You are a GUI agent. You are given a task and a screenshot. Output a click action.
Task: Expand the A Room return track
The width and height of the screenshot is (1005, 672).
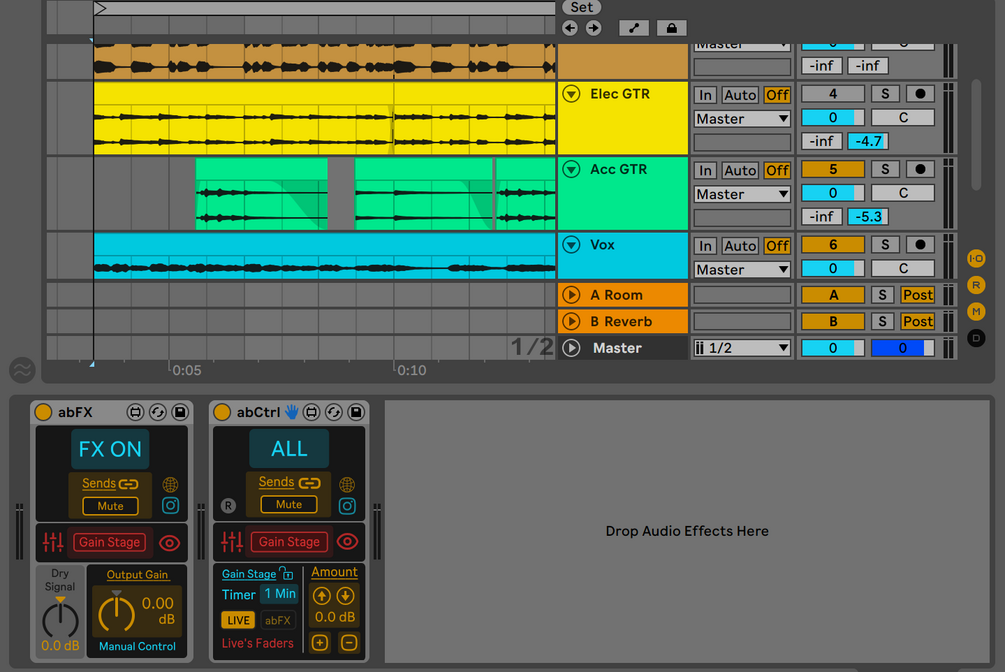tap(571, 295)
